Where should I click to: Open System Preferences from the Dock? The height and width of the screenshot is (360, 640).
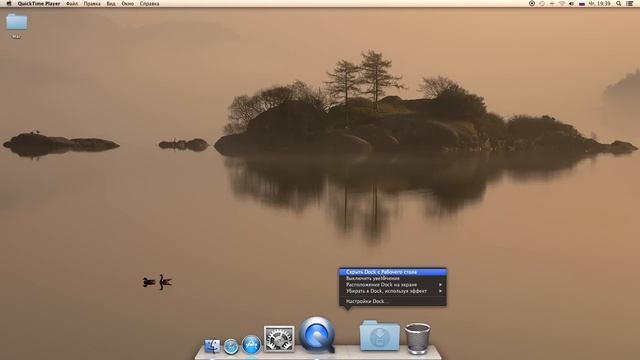coord(279,339)
